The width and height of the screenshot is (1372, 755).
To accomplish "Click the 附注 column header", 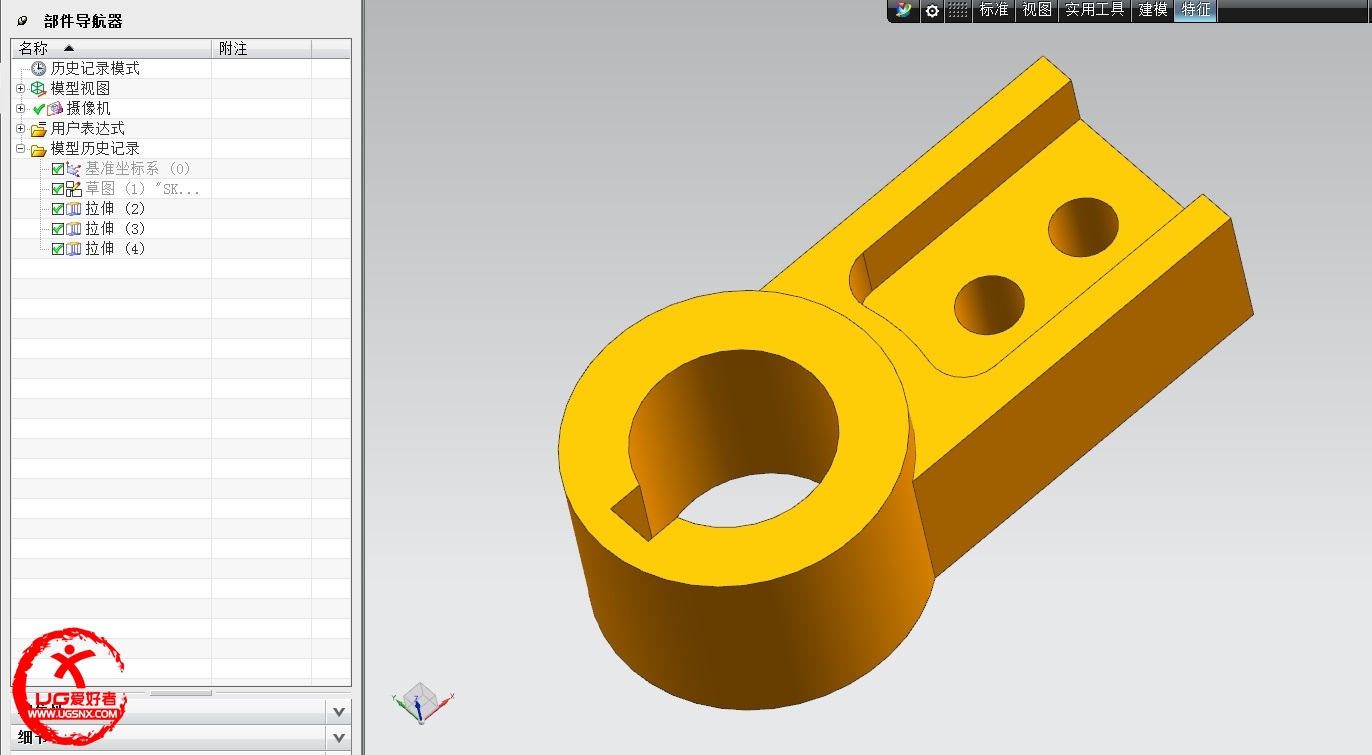I will tap(261, 48).
